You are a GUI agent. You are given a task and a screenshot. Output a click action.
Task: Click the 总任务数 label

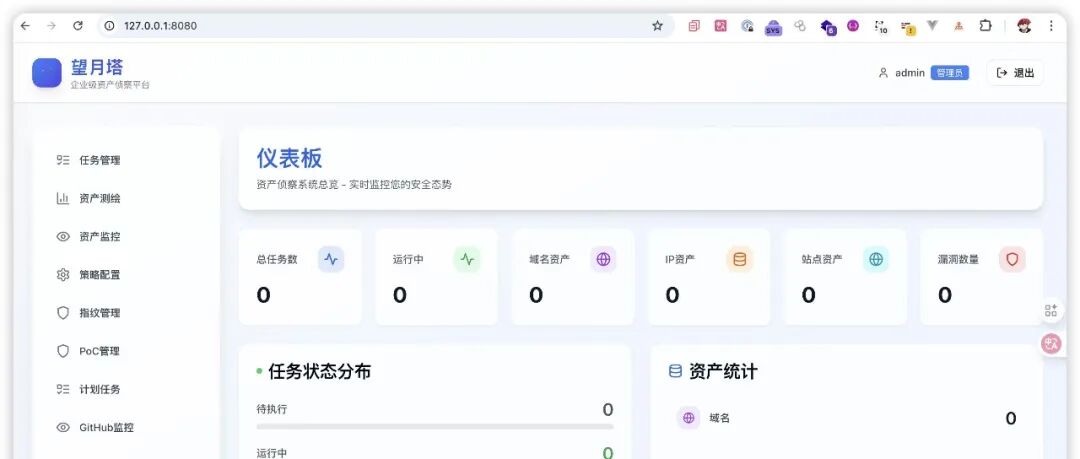(x=277, y=260)
